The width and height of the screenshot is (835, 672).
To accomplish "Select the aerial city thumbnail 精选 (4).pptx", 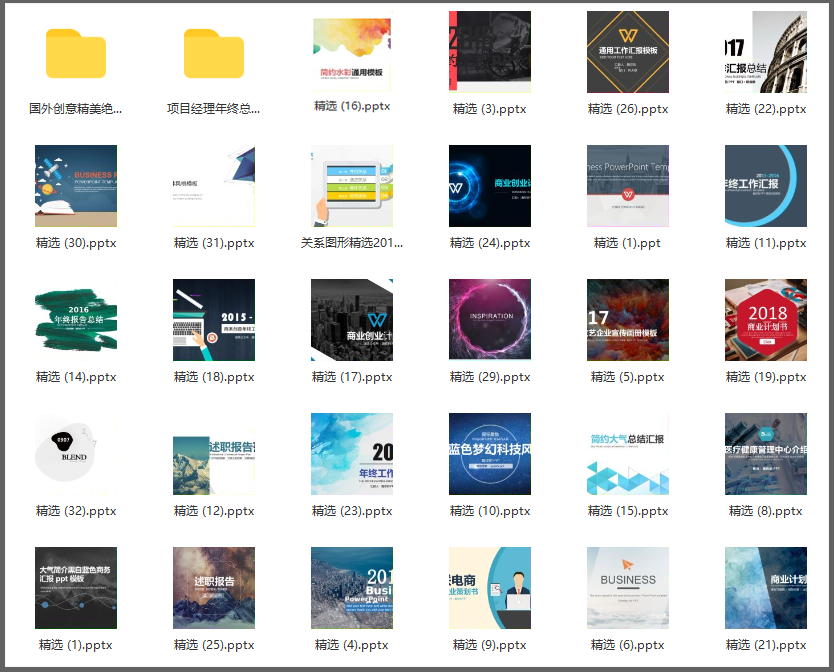I will point(352,588).
